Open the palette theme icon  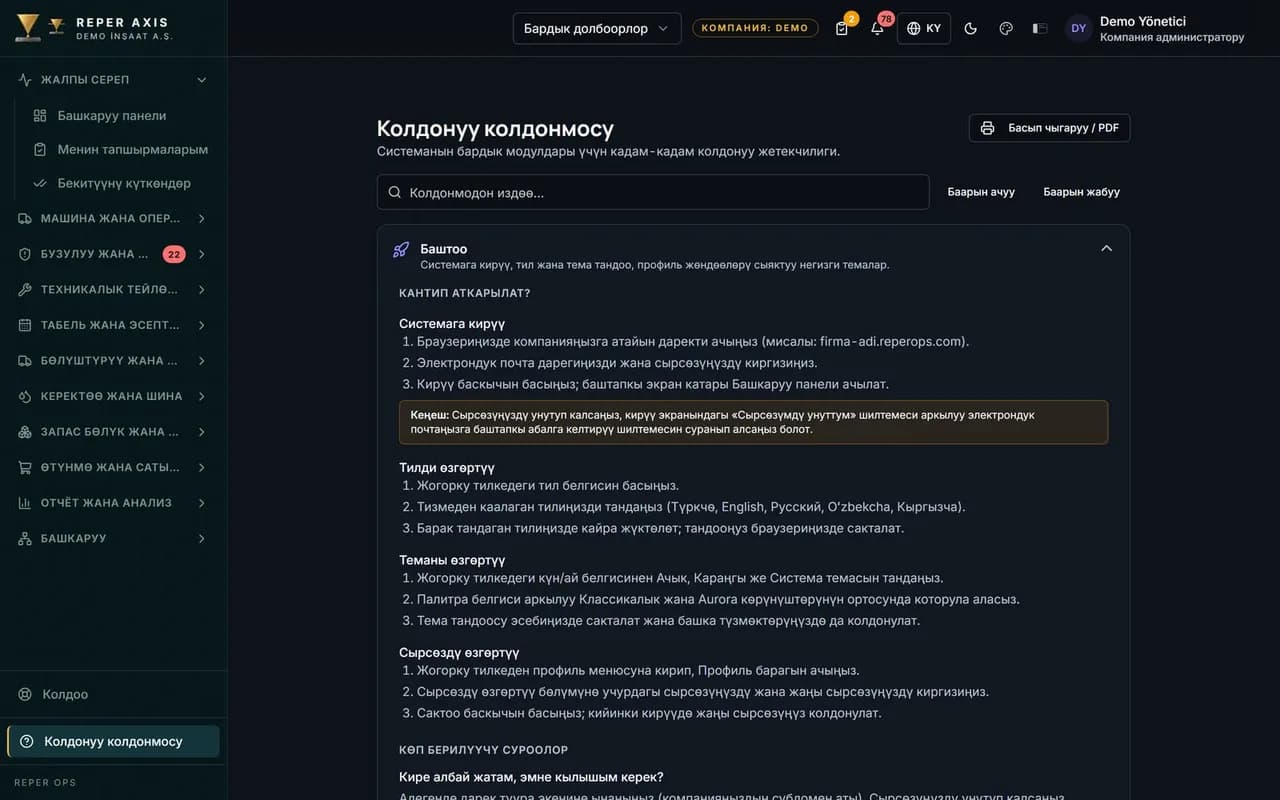[x=1006, y=28]
